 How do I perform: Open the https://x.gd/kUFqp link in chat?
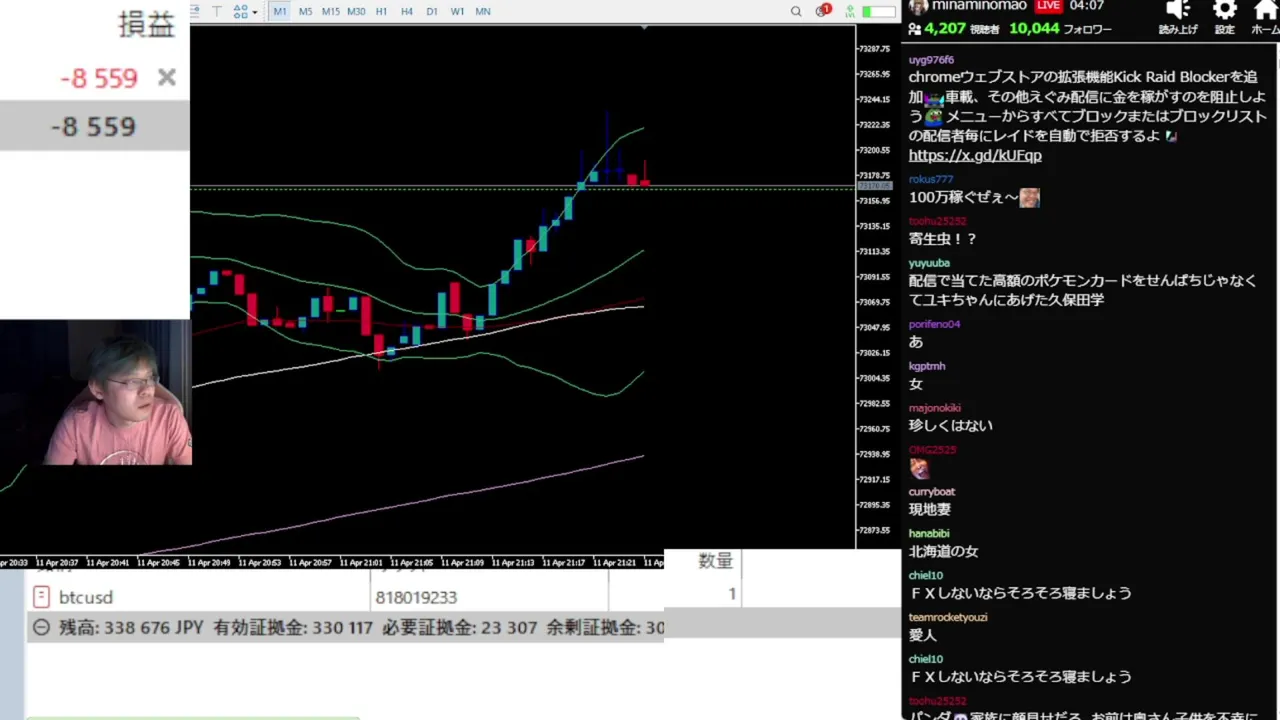pyautogui.click(x=975, y=155)
